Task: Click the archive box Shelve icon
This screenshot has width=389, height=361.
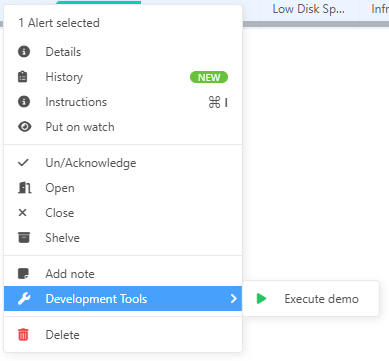Action: tap(24, 237)
